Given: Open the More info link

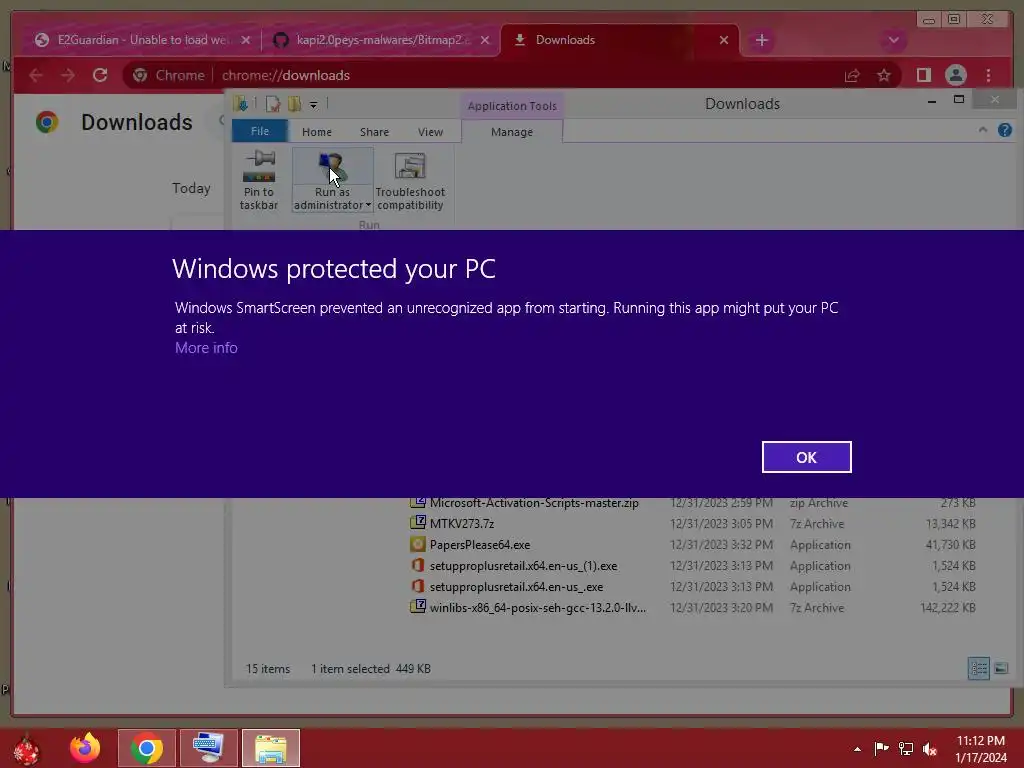Looking at the screenshot, I should 206,348.
